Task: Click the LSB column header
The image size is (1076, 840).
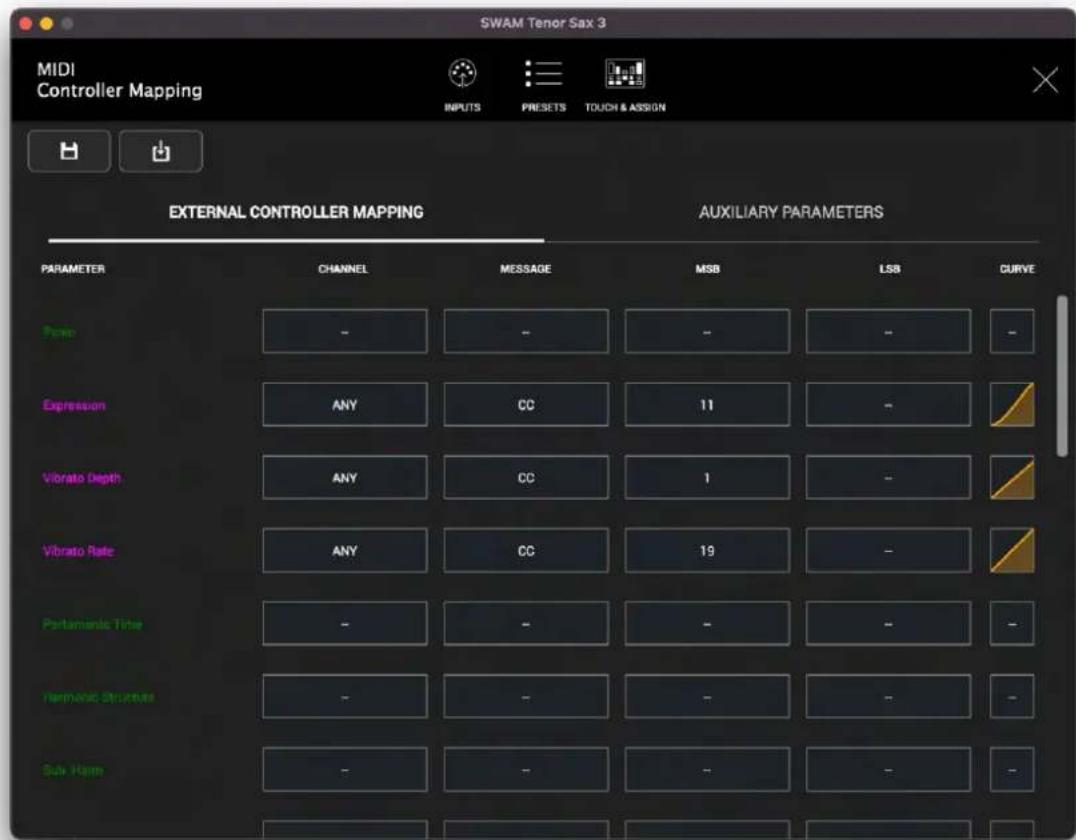Action: 889,268
